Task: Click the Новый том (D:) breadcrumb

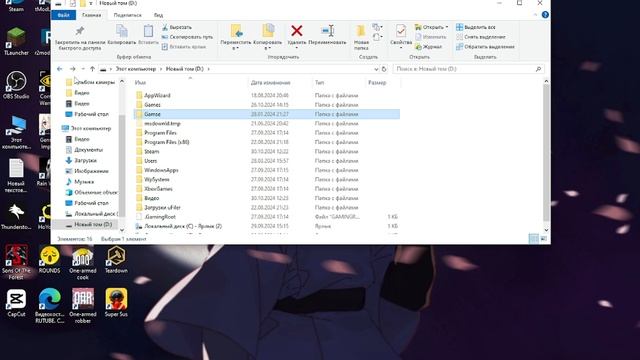Action: click(x=184, y=69)
